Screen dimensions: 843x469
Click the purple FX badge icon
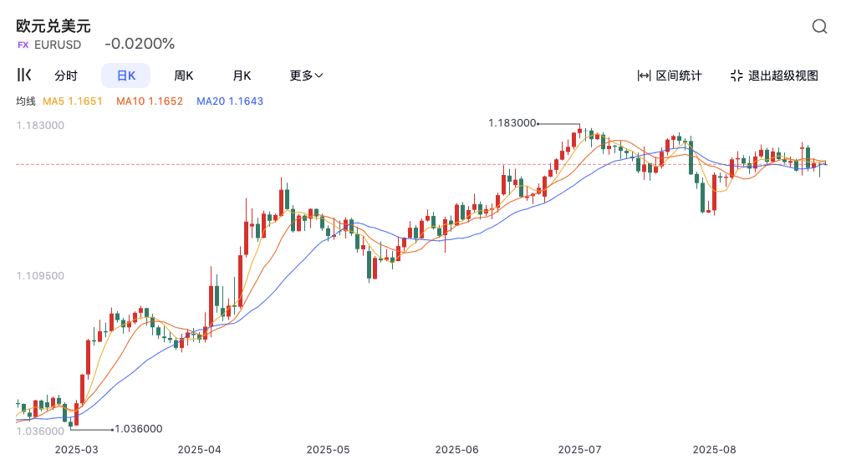23,45
